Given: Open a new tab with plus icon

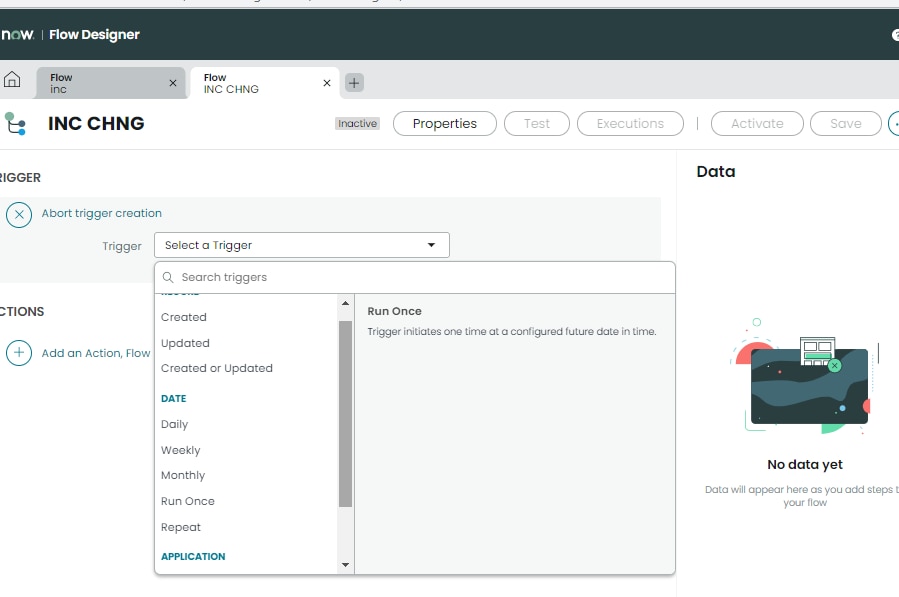Looking at the screenshot, I should (x=355, y=83).
